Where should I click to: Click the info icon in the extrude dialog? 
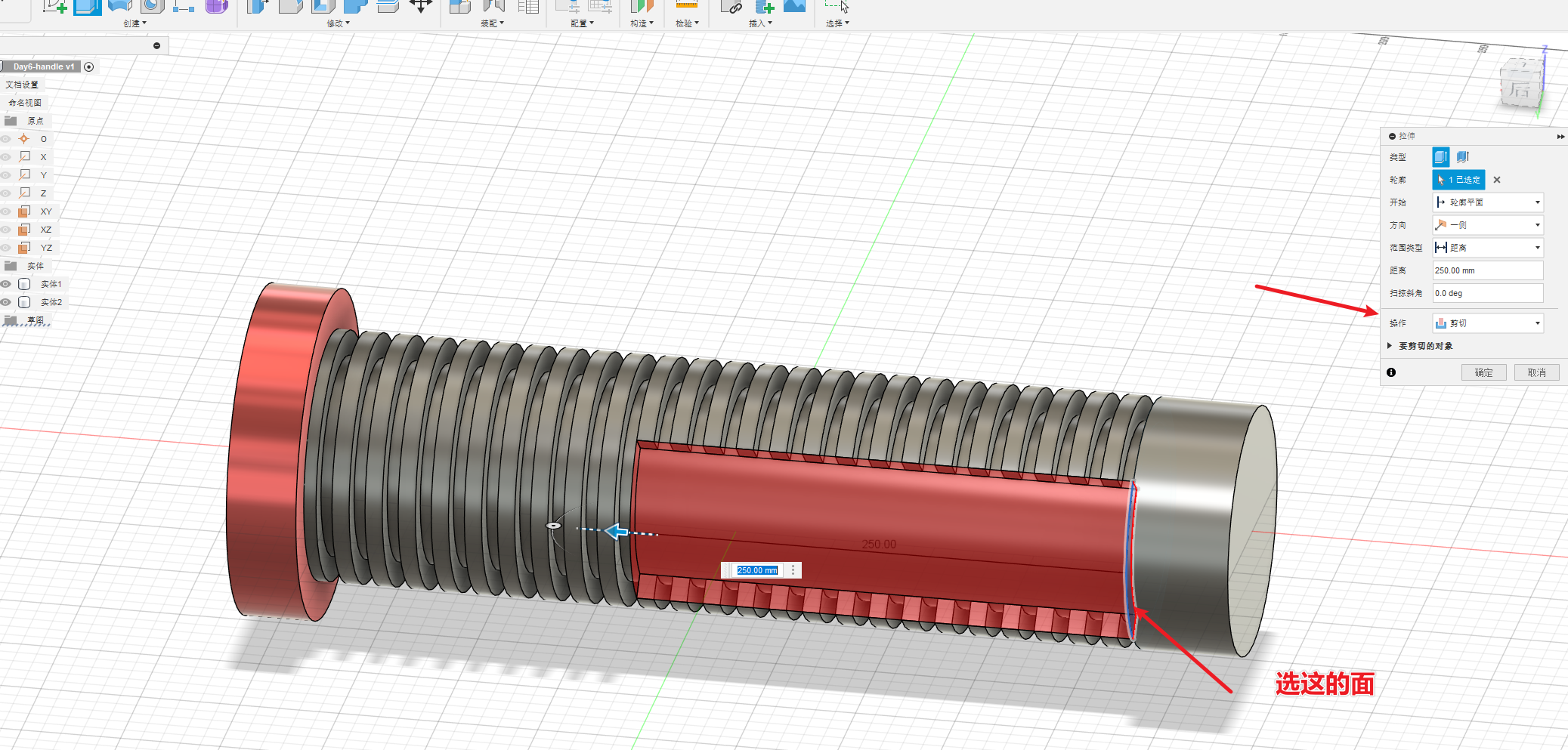click(1391, 372)
